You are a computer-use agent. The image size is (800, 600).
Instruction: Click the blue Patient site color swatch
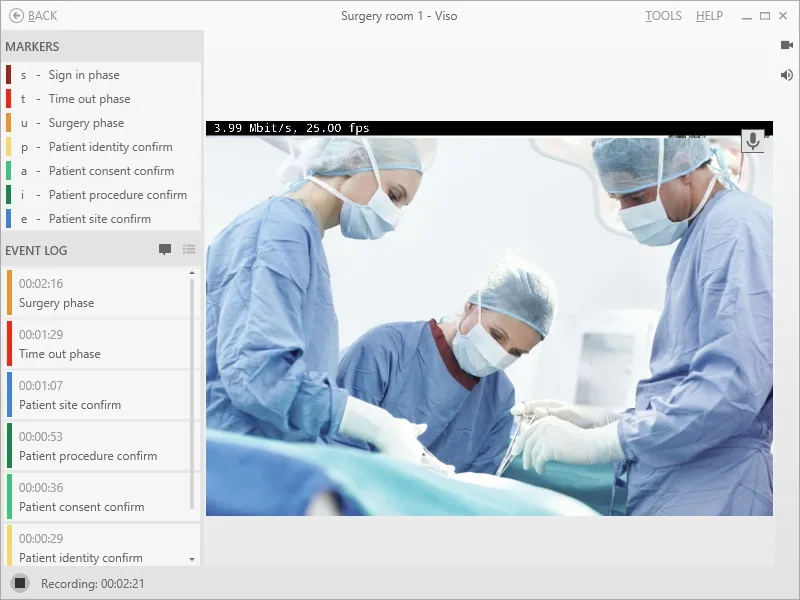(9, 218)
